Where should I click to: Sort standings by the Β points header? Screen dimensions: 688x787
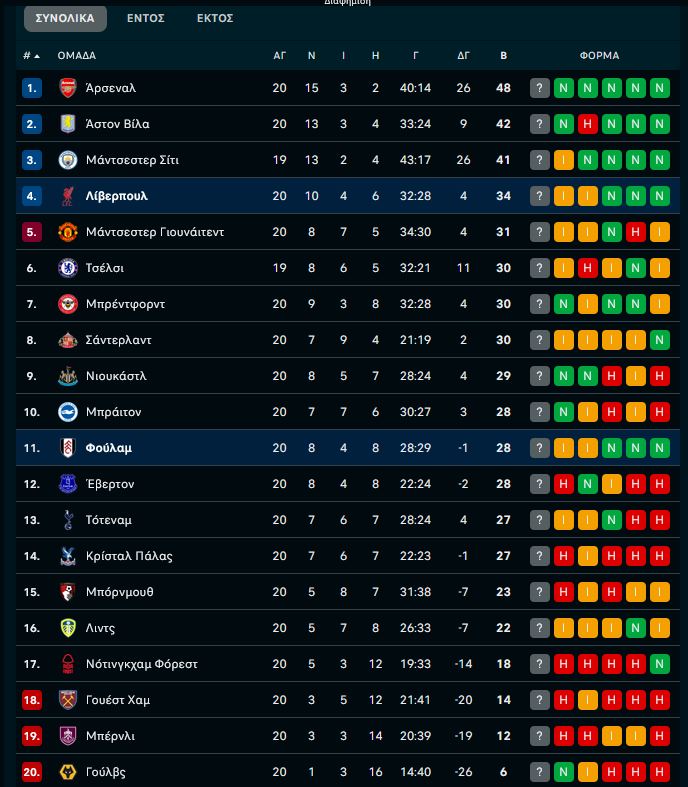point(503,56)
